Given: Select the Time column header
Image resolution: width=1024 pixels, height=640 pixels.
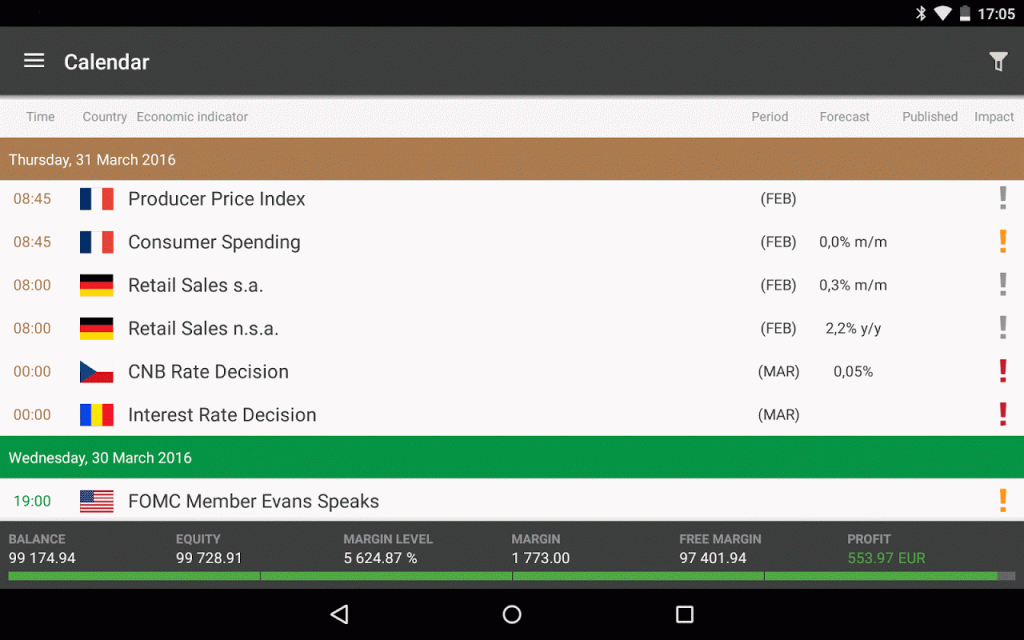Looking at the screenshot, I should pyautogui.click(x=40, y=116).
